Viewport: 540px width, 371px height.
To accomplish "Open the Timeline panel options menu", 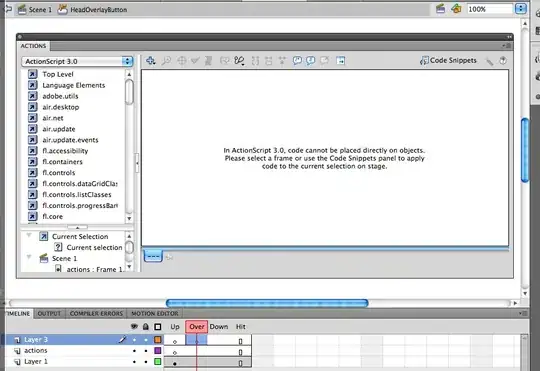I will 523,313.
